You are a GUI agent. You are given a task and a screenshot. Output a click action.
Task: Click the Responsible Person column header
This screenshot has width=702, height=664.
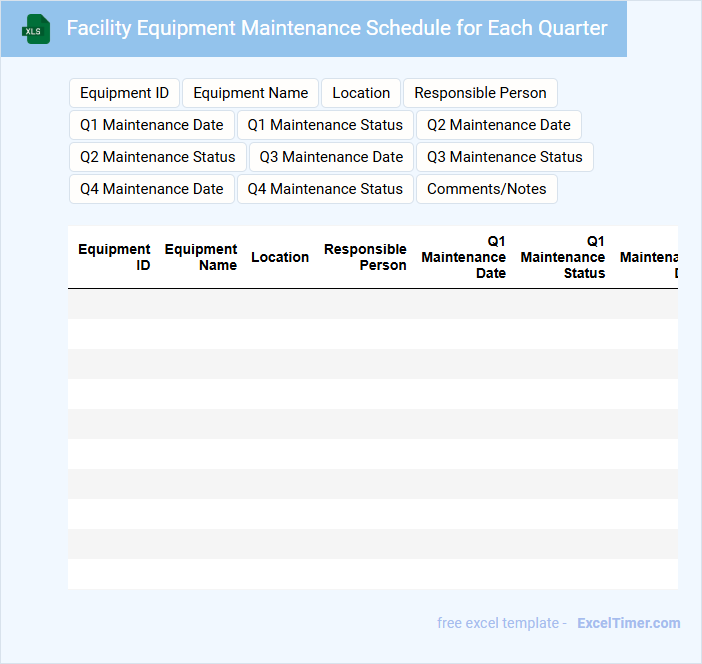pos(365,257)
